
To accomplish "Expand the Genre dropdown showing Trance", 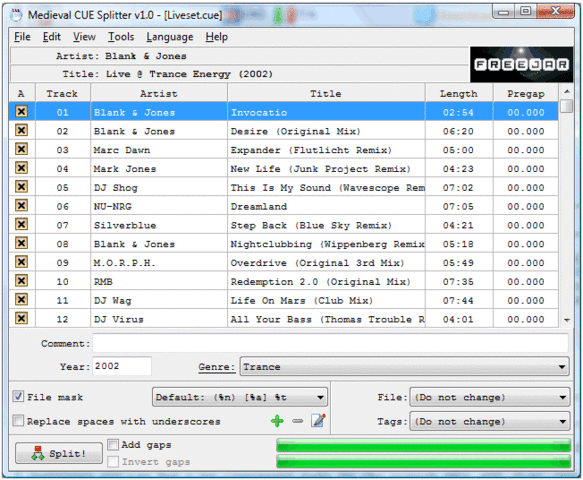I will click(x=405, y=367).
